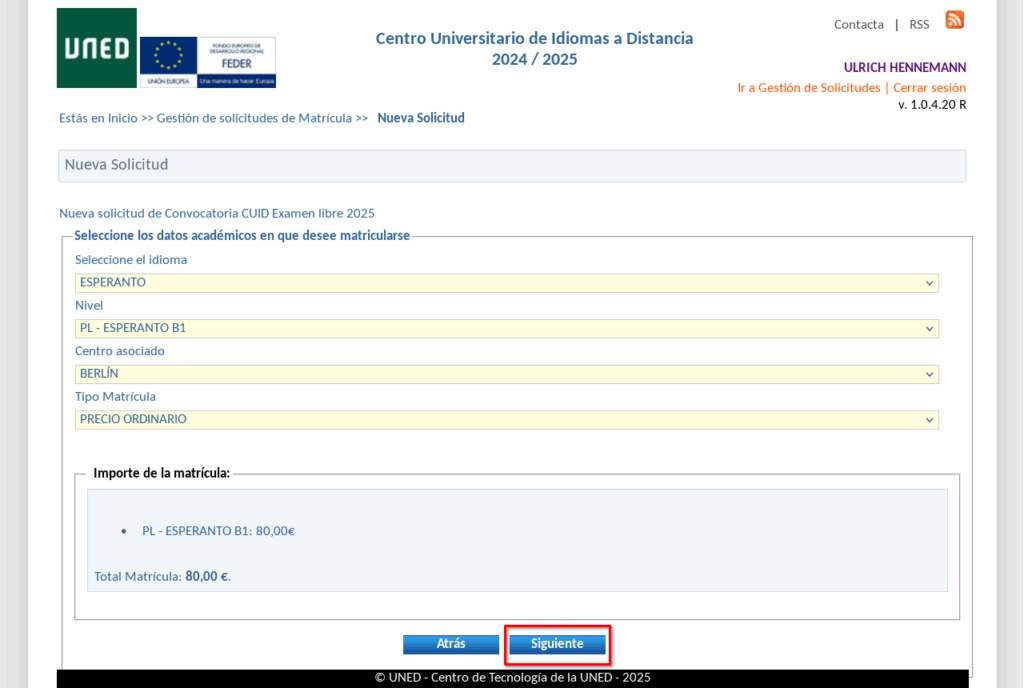Open the Contacta link
Screen dimensions: 1024x688
click(858, 24)
